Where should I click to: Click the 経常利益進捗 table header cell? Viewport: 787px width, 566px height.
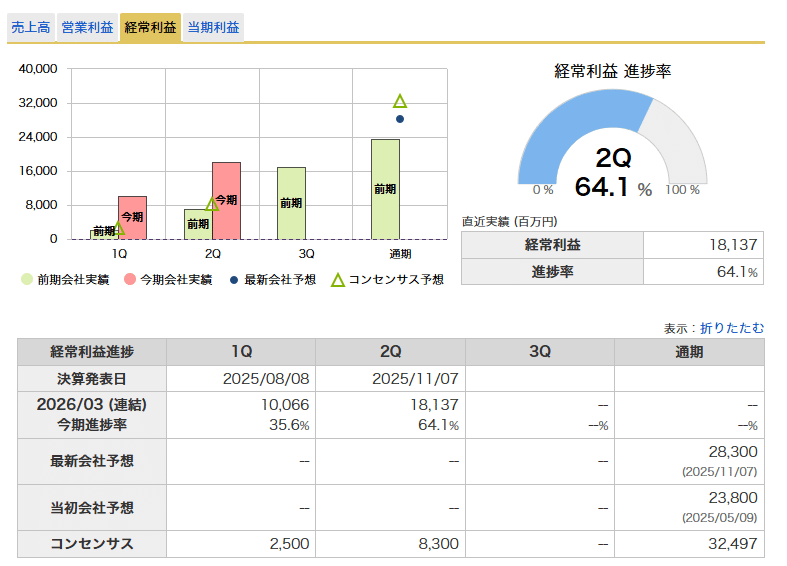[x=92, y=352]
